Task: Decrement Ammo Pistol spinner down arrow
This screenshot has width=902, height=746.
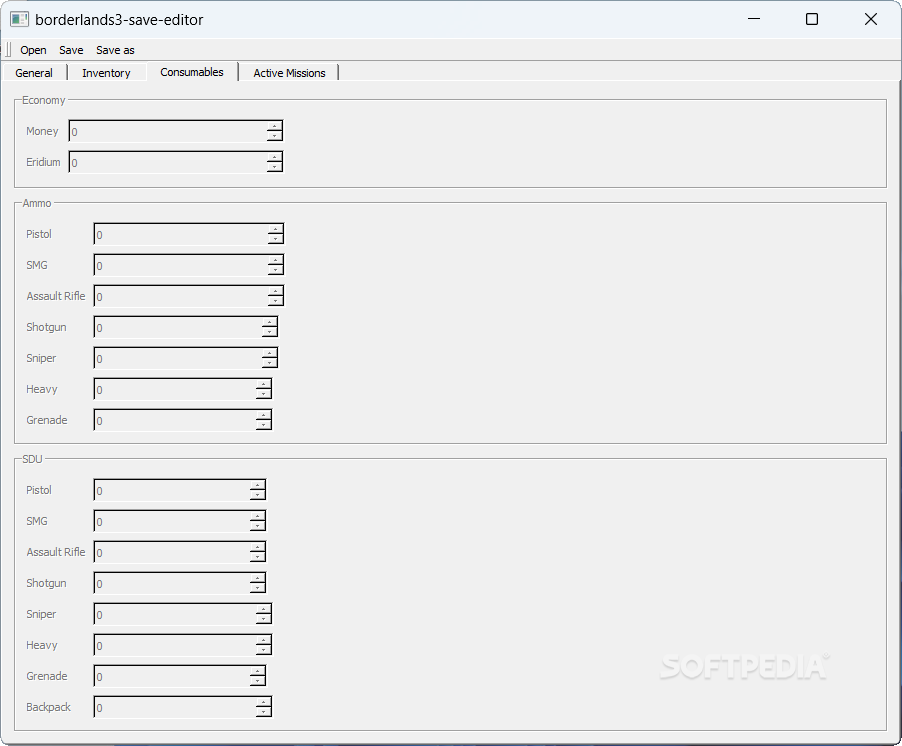Action: [276, 239]
